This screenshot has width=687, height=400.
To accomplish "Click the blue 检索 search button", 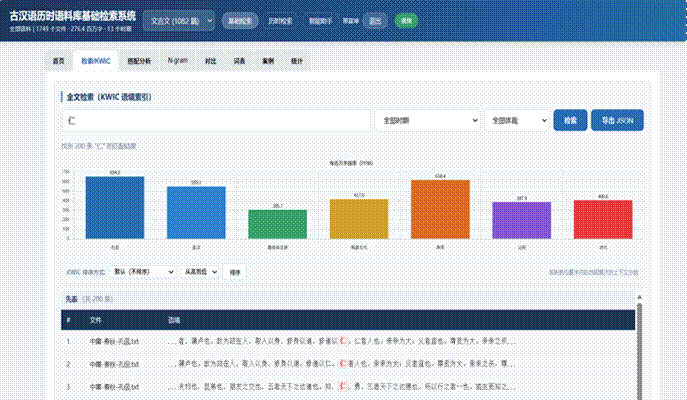I will 570,120.
